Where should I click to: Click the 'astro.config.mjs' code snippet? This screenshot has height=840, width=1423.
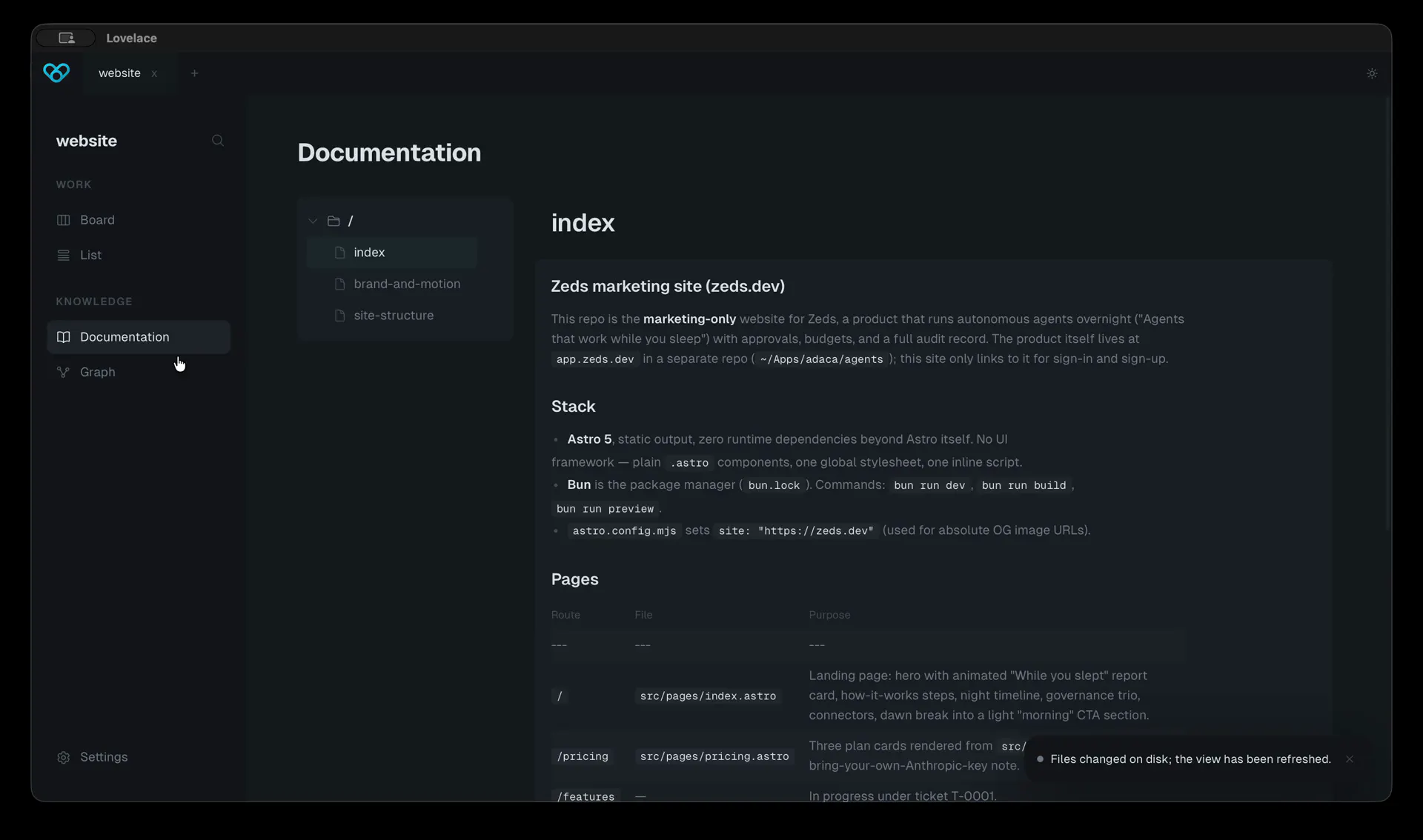[x=624, y=531]
